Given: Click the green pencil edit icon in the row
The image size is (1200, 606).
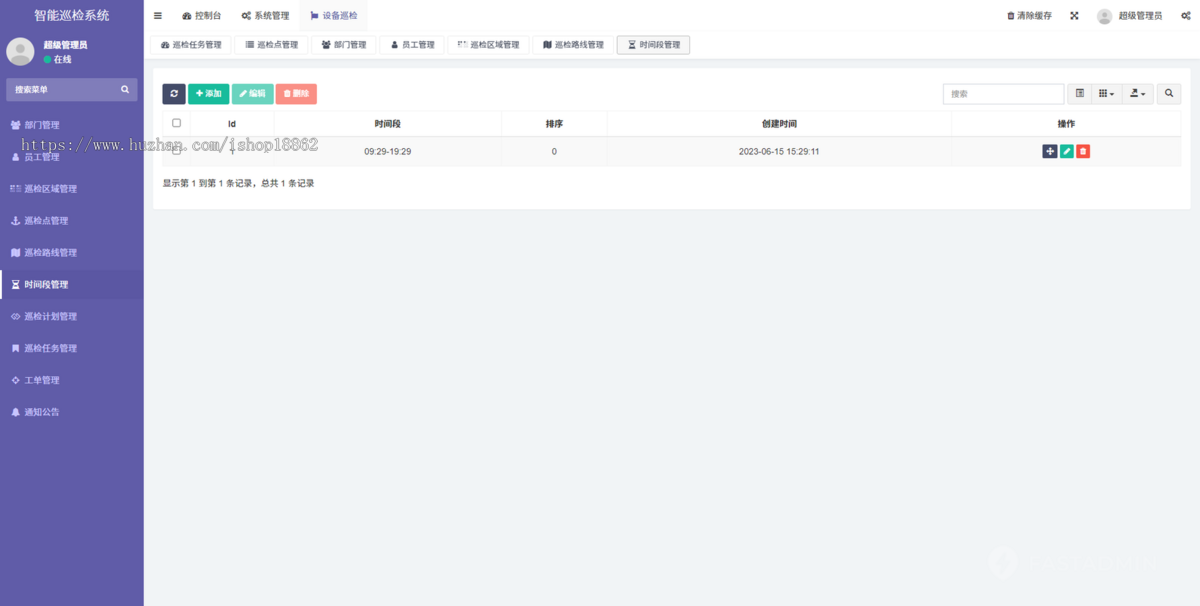Looking at the screenshot, I should [1067, 151].
